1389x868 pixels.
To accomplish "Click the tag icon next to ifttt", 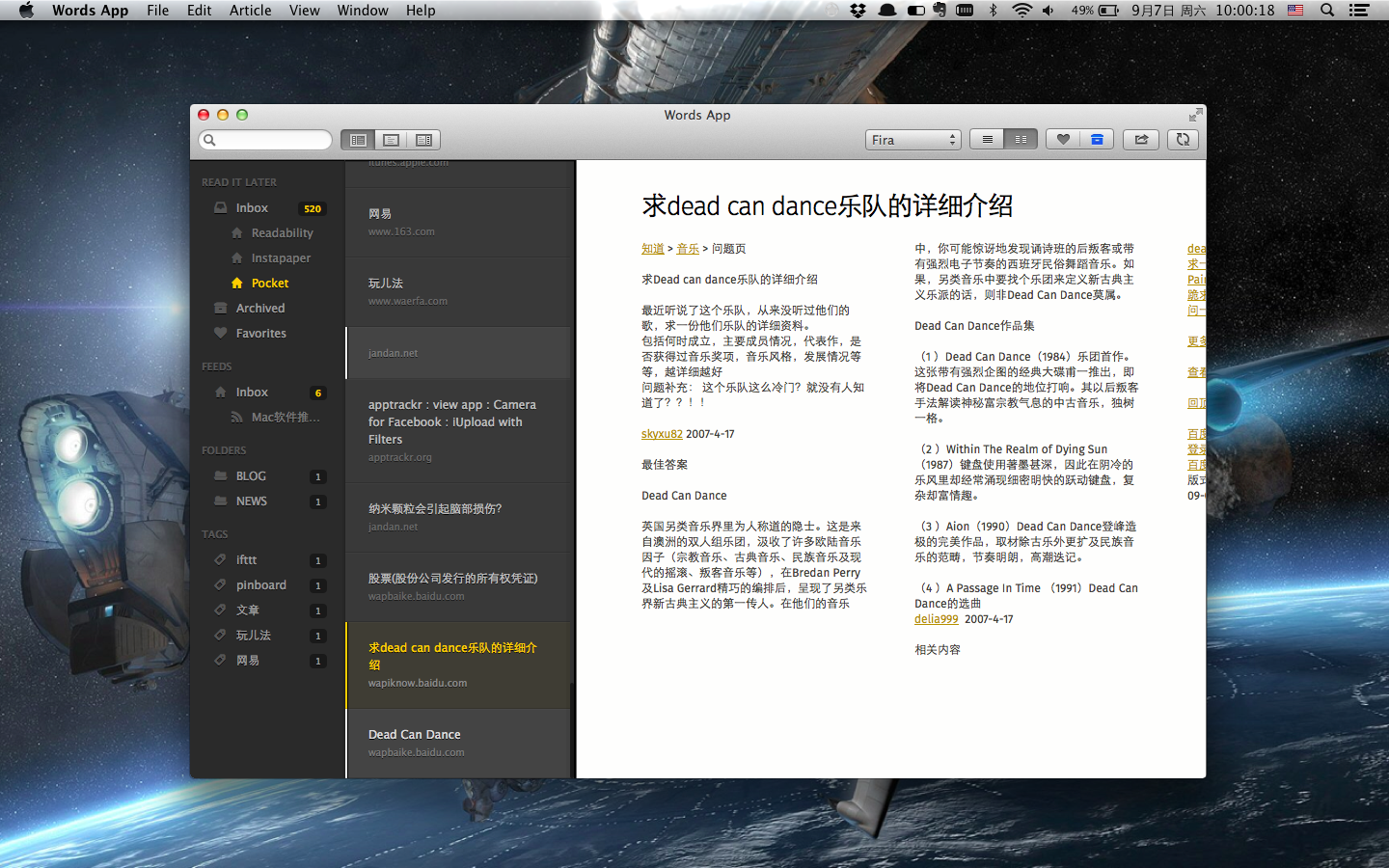I will 221,560.
